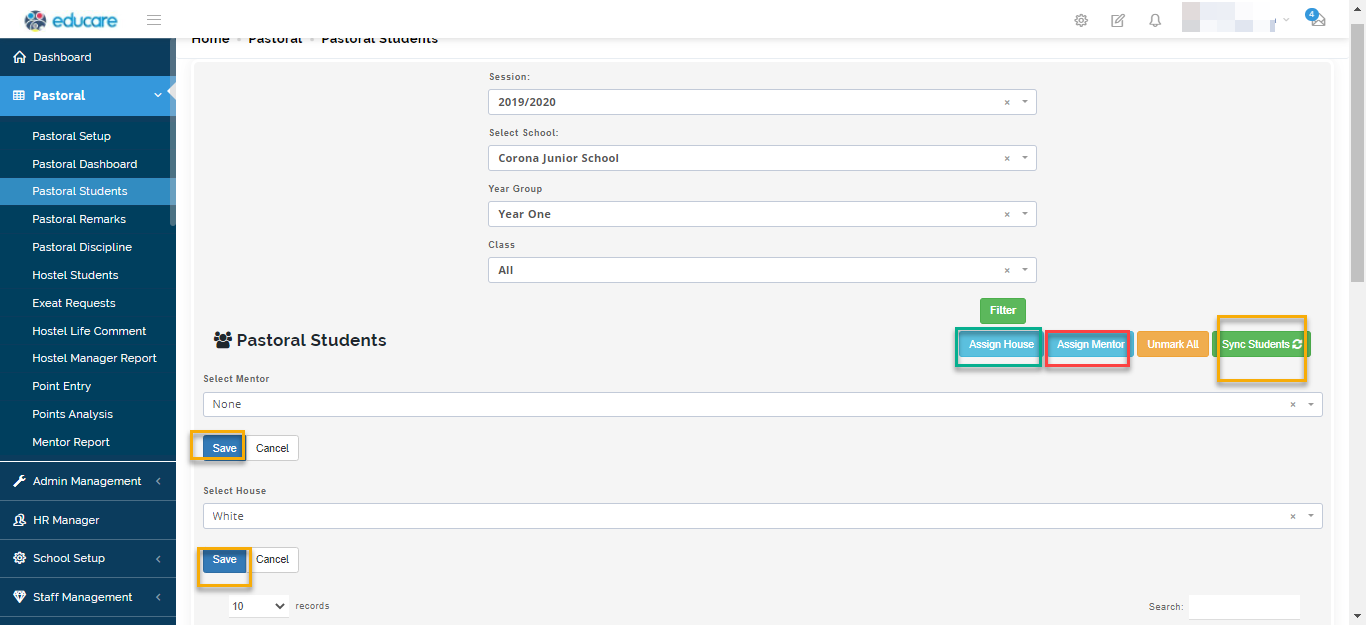Click the Home breadcrumb link
1366x625 pixels.
(x=210, y=39)
